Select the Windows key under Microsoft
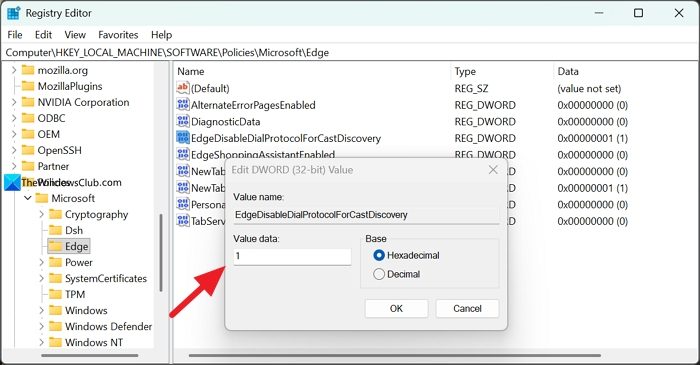The width and height of the screenshot is (700, 365). (x=86, y=311)
